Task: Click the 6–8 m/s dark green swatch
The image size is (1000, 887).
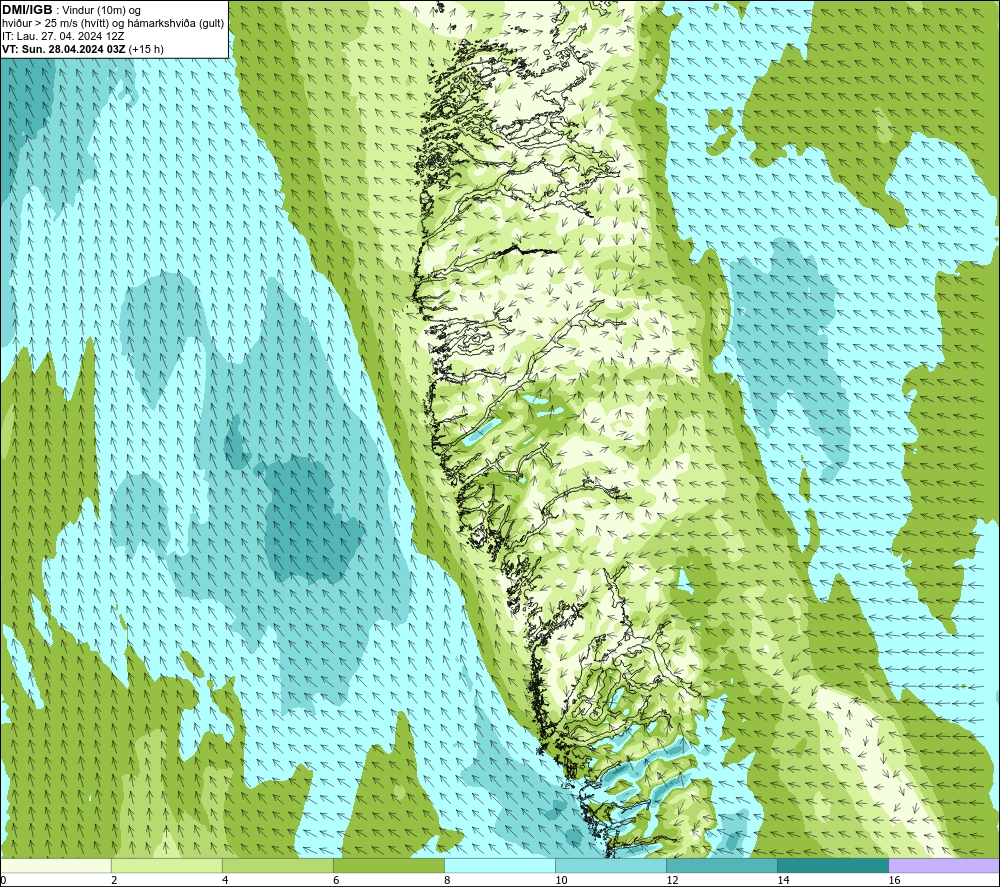Action: point(389,865)
